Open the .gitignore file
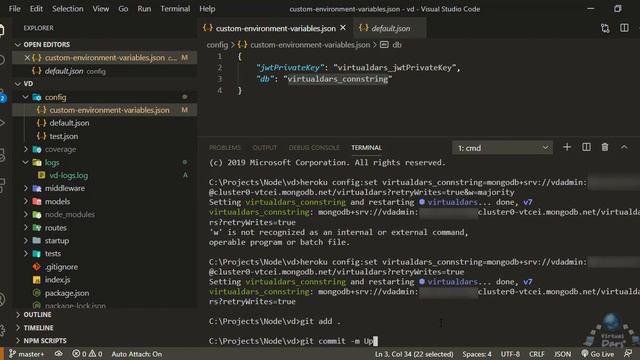The width and height of the screenshot is (640, 360). (61, 267)
